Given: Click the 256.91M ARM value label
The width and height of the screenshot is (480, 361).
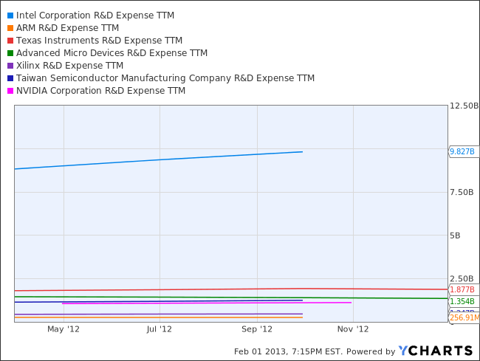Looking at the screenshot, I should click(x=464, y=317).
